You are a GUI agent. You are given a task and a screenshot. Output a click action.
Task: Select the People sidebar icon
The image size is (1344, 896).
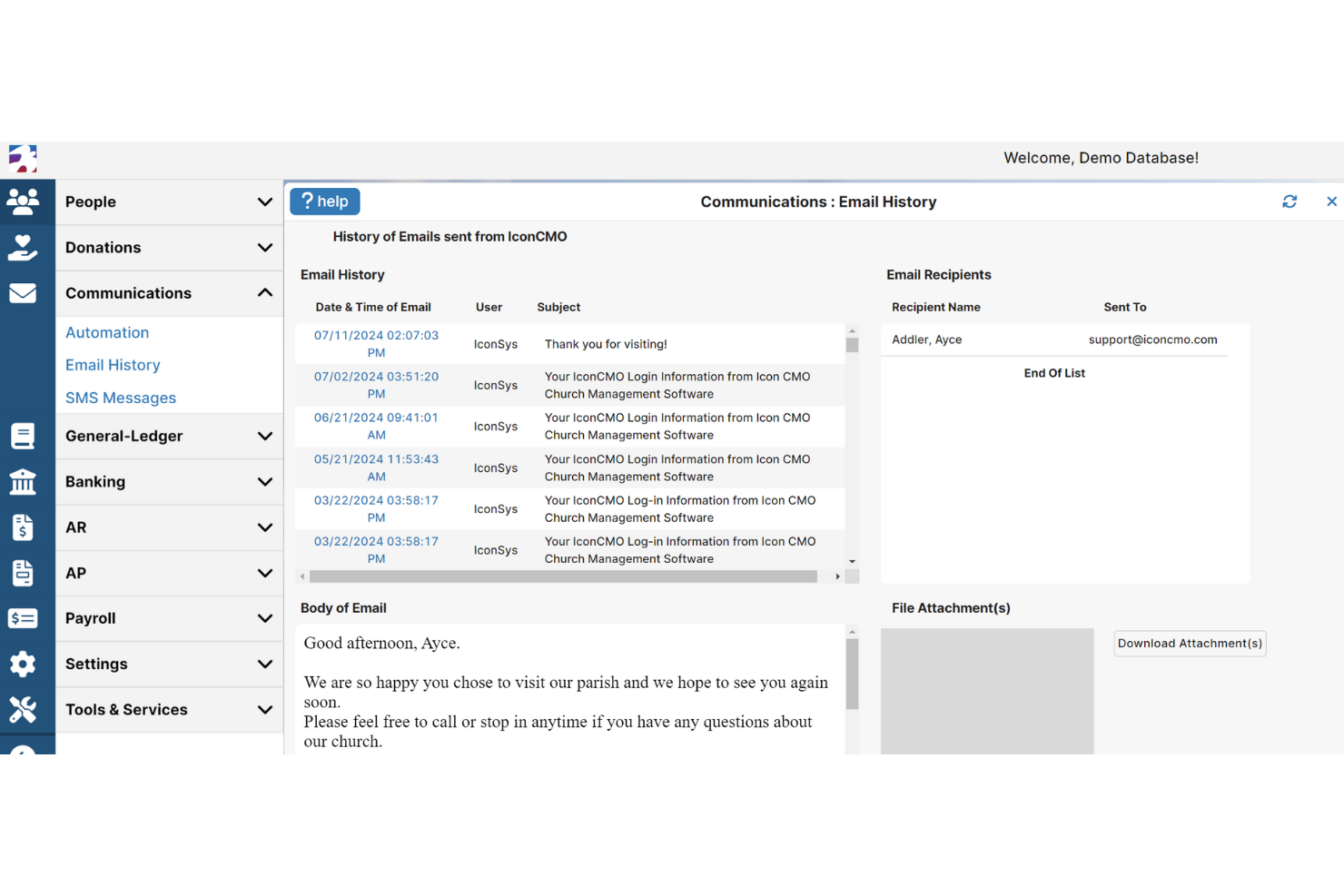point(23,202)
